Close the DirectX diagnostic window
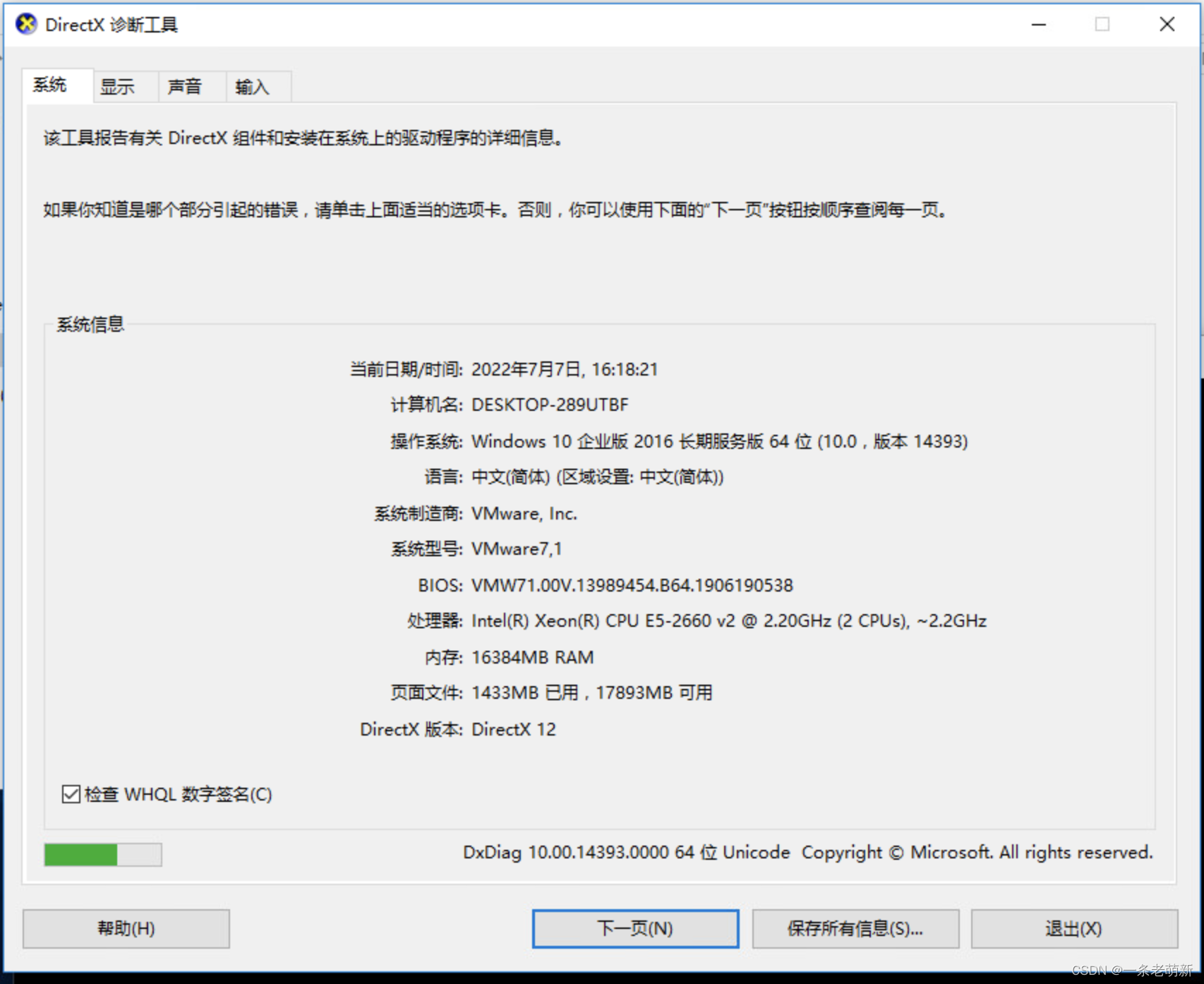This screenshot has width=1204, height=984. 1167,25
